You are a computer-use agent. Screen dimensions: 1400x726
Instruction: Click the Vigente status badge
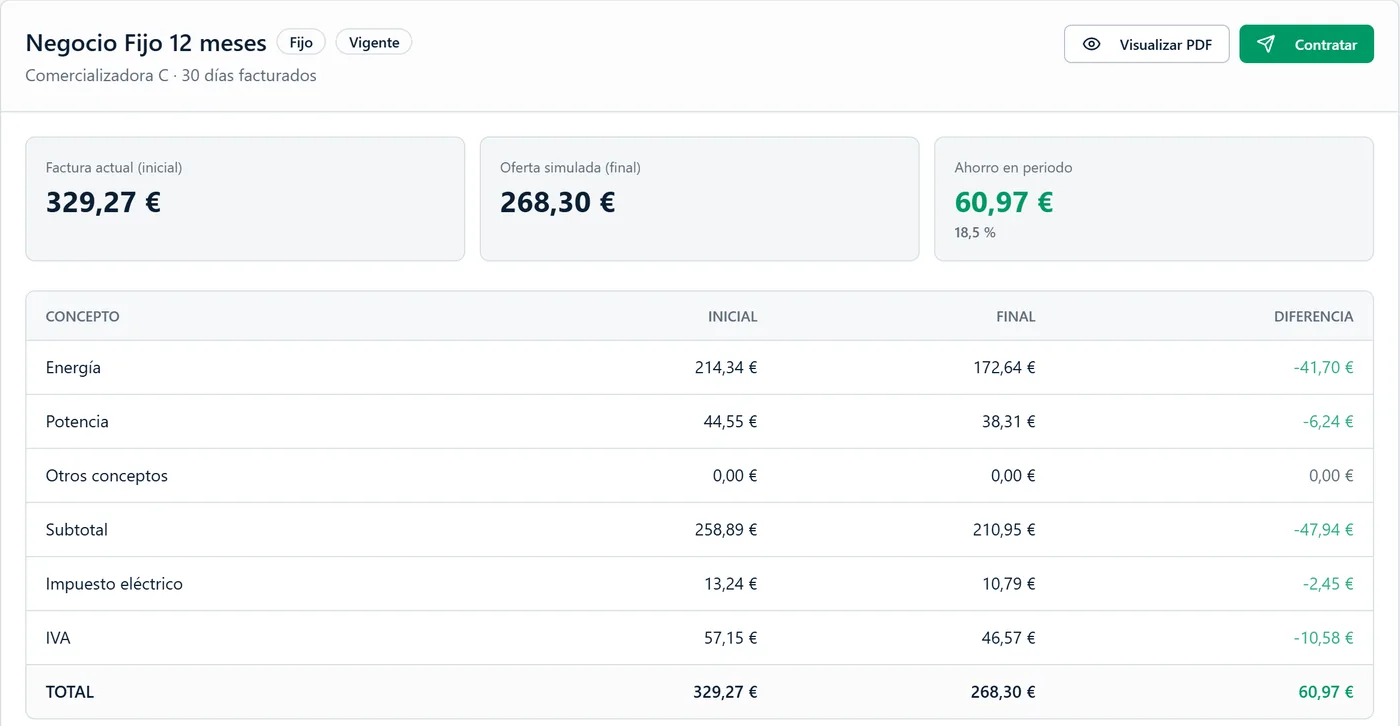point(374,42)
